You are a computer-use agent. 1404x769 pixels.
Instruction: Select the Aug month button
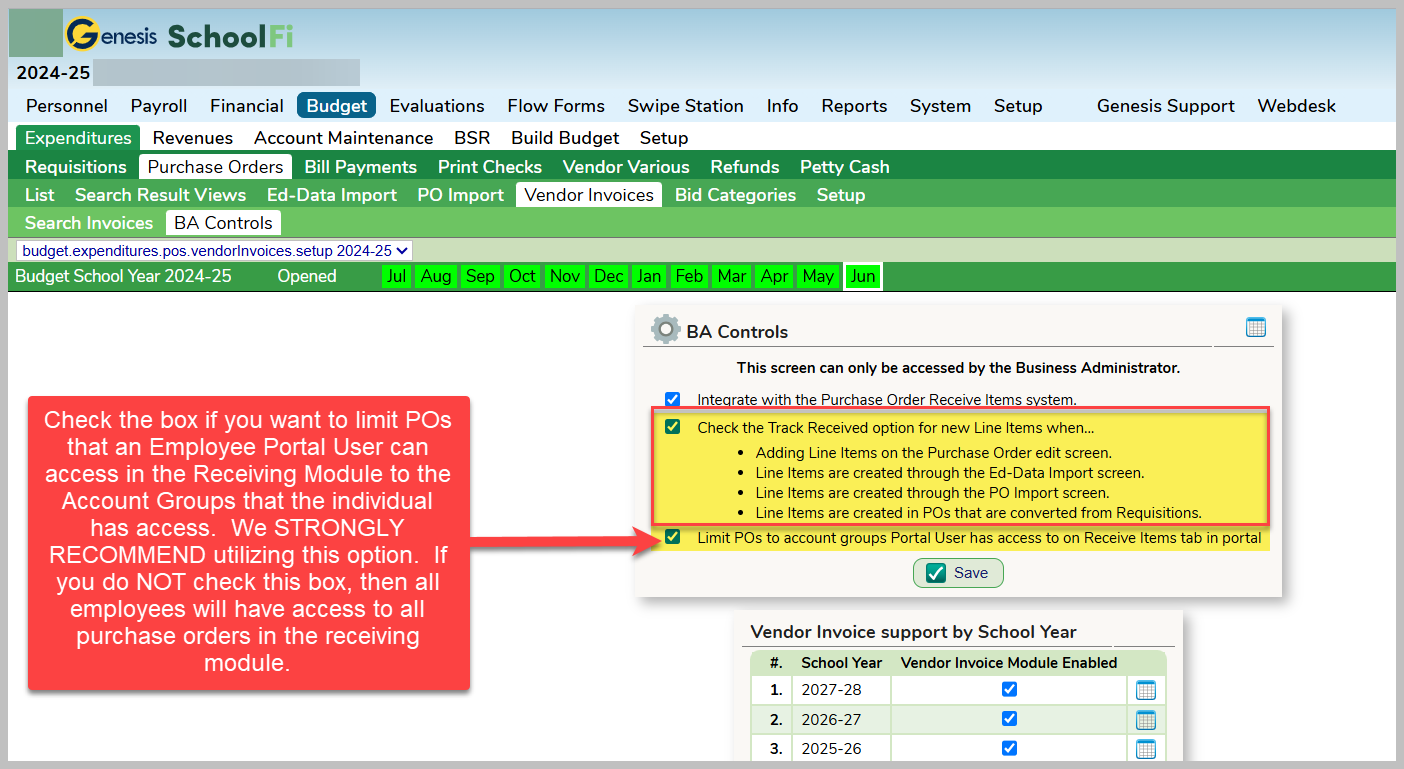tap(436, 276)
